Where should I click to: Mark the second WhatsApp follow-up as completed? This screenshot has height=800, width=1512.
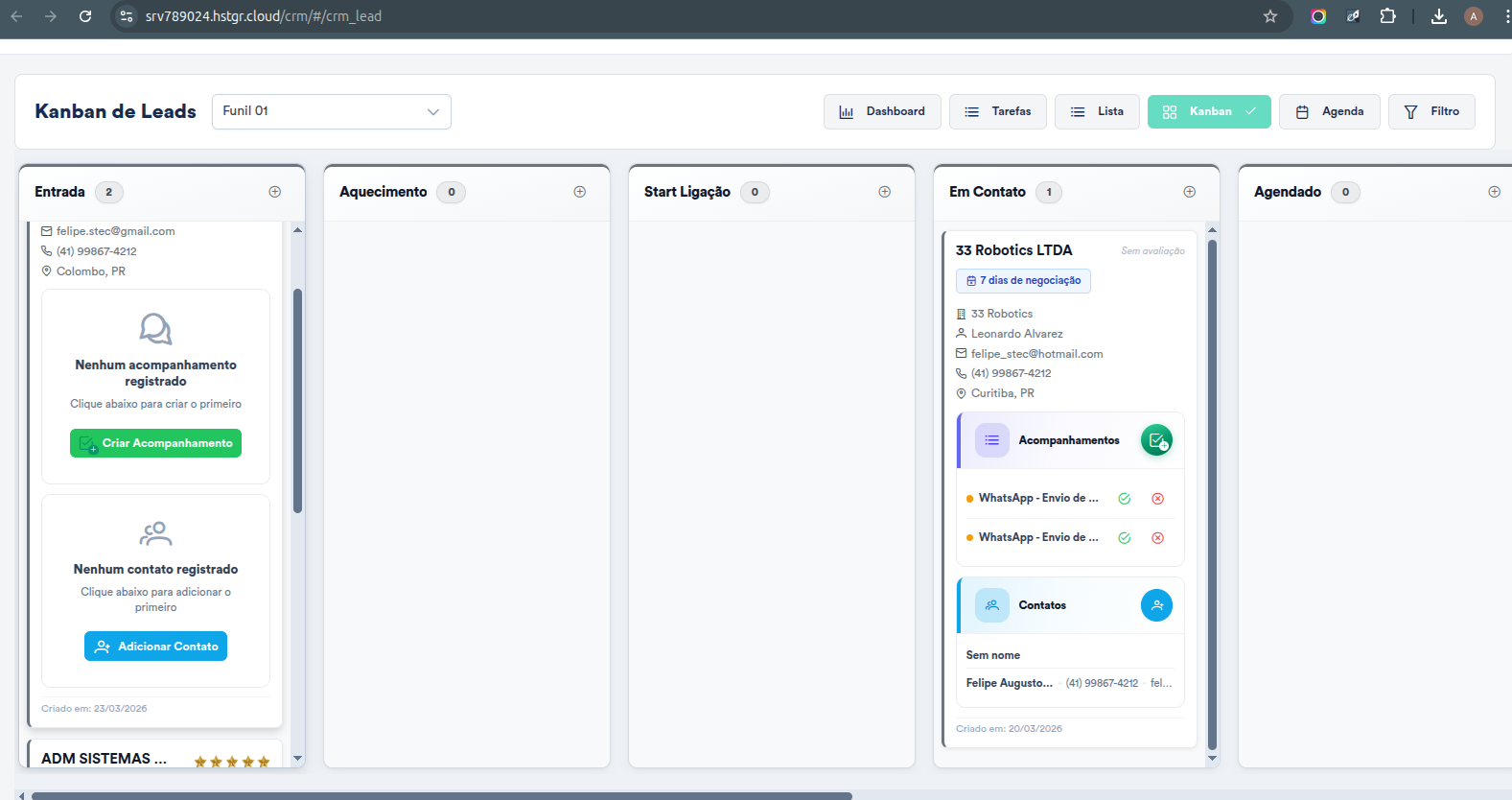click(x=1125, y=538)
